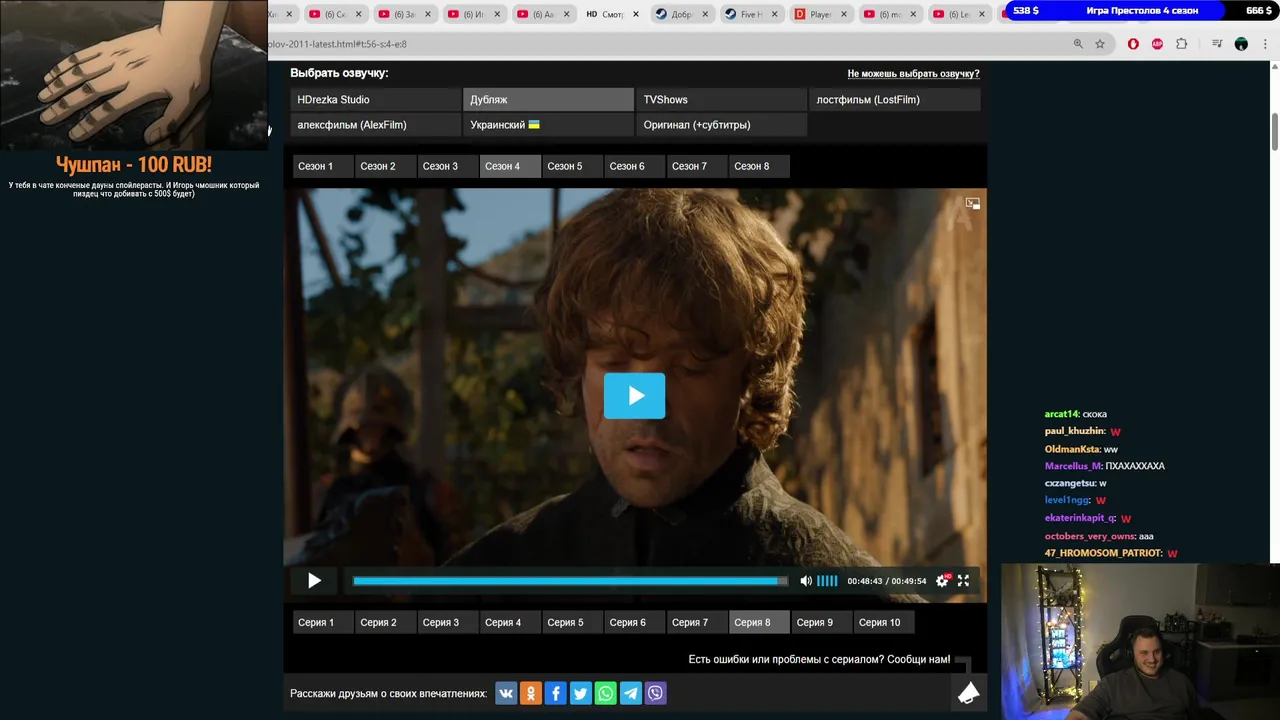The width and height of the screenshot is (1280, 720).
Task: Share via the Viber icon
Action: pyautogui.click(x=655, y=693)
